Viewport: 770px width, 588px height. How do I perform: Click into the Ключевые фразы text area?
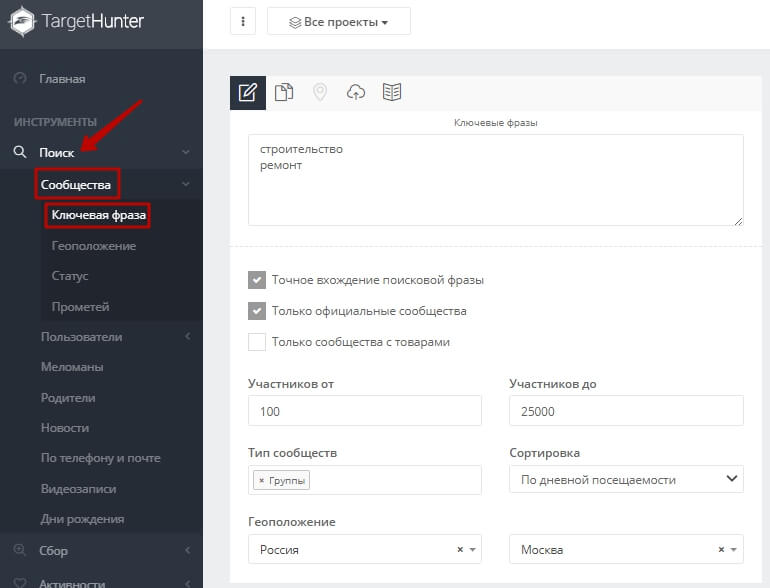pos(495,180)
